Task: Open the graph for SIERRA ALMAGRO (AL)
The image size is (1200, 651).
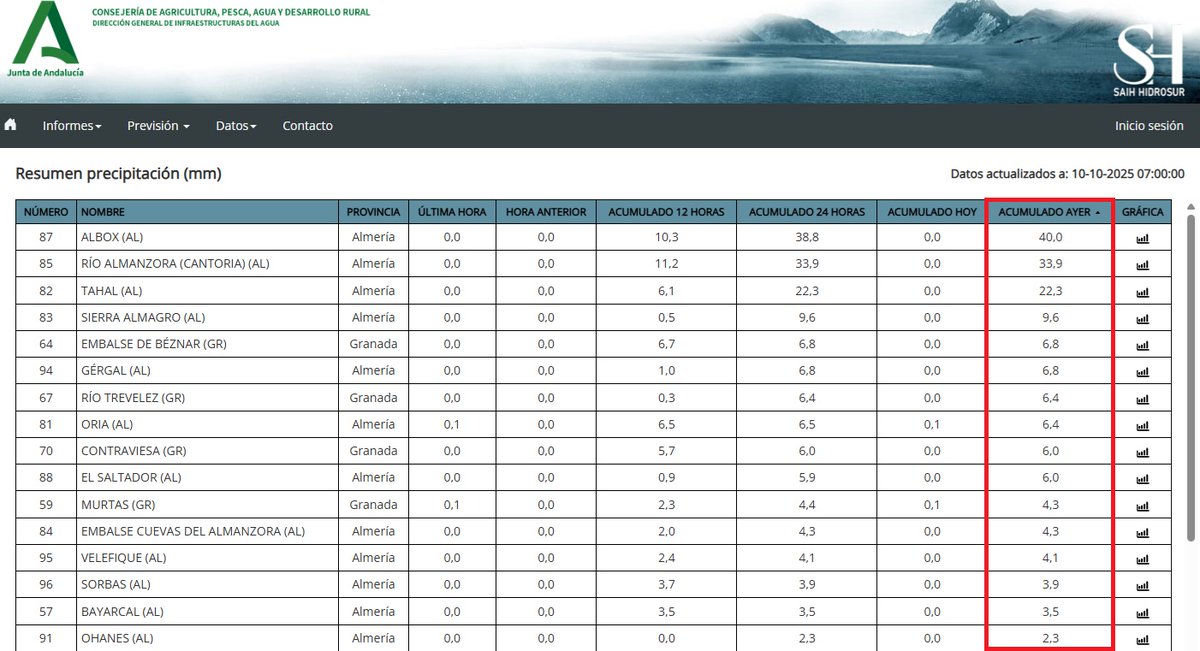Action: 1141,317
